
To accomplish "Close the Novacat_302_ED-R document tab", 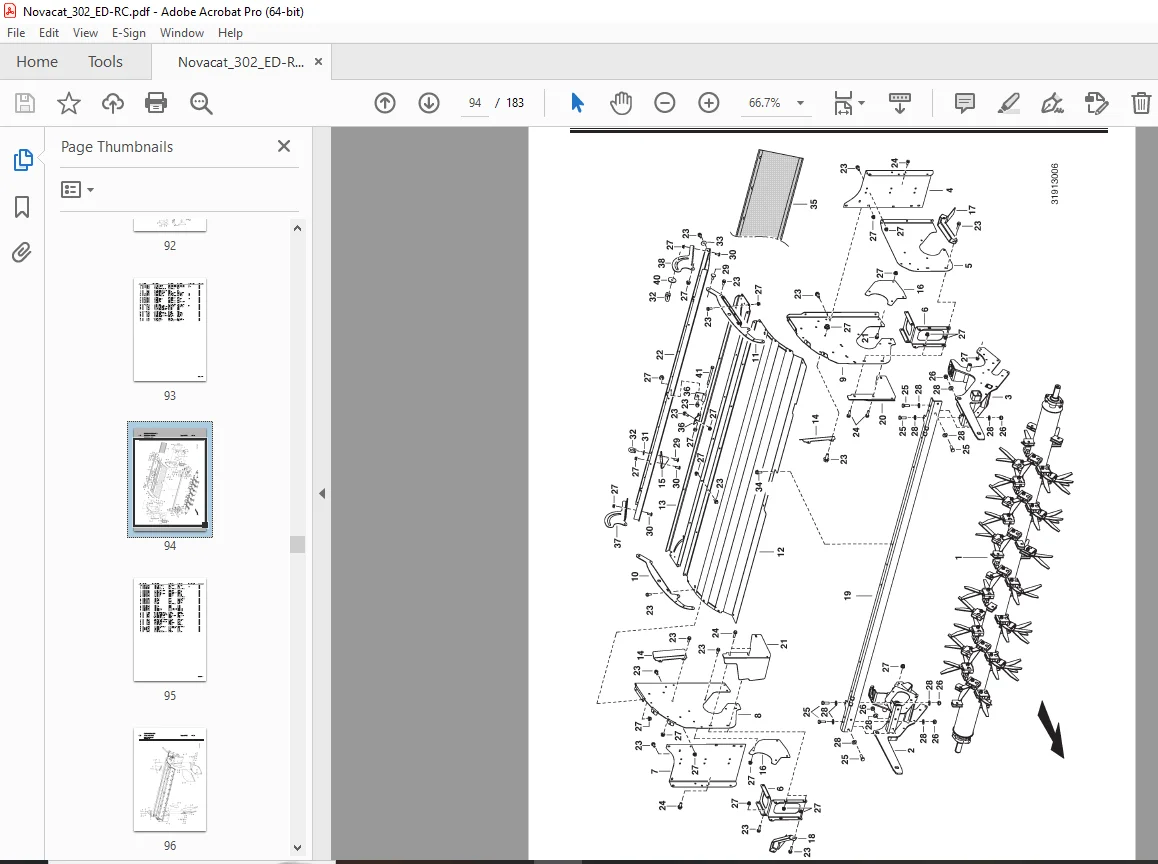I will 318,62.
